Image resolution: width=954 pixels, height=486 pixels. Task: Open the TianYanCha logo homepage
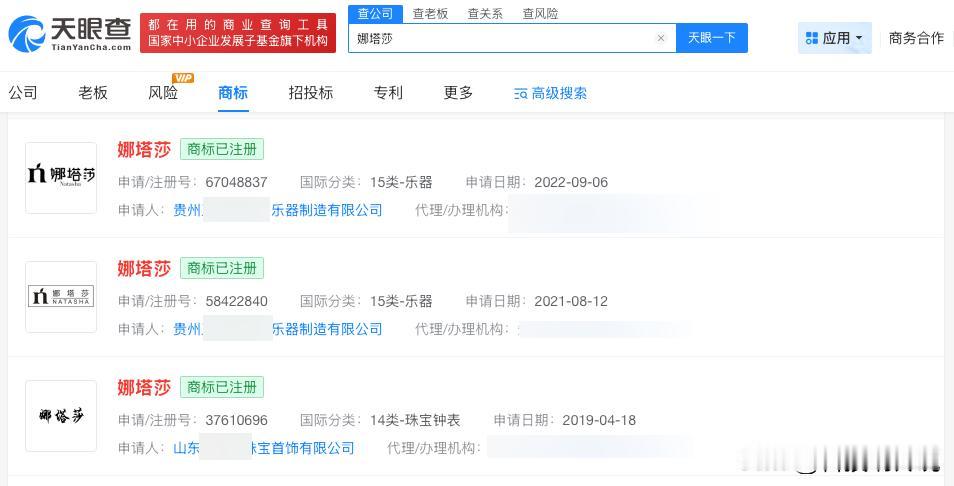coord(70,34)
